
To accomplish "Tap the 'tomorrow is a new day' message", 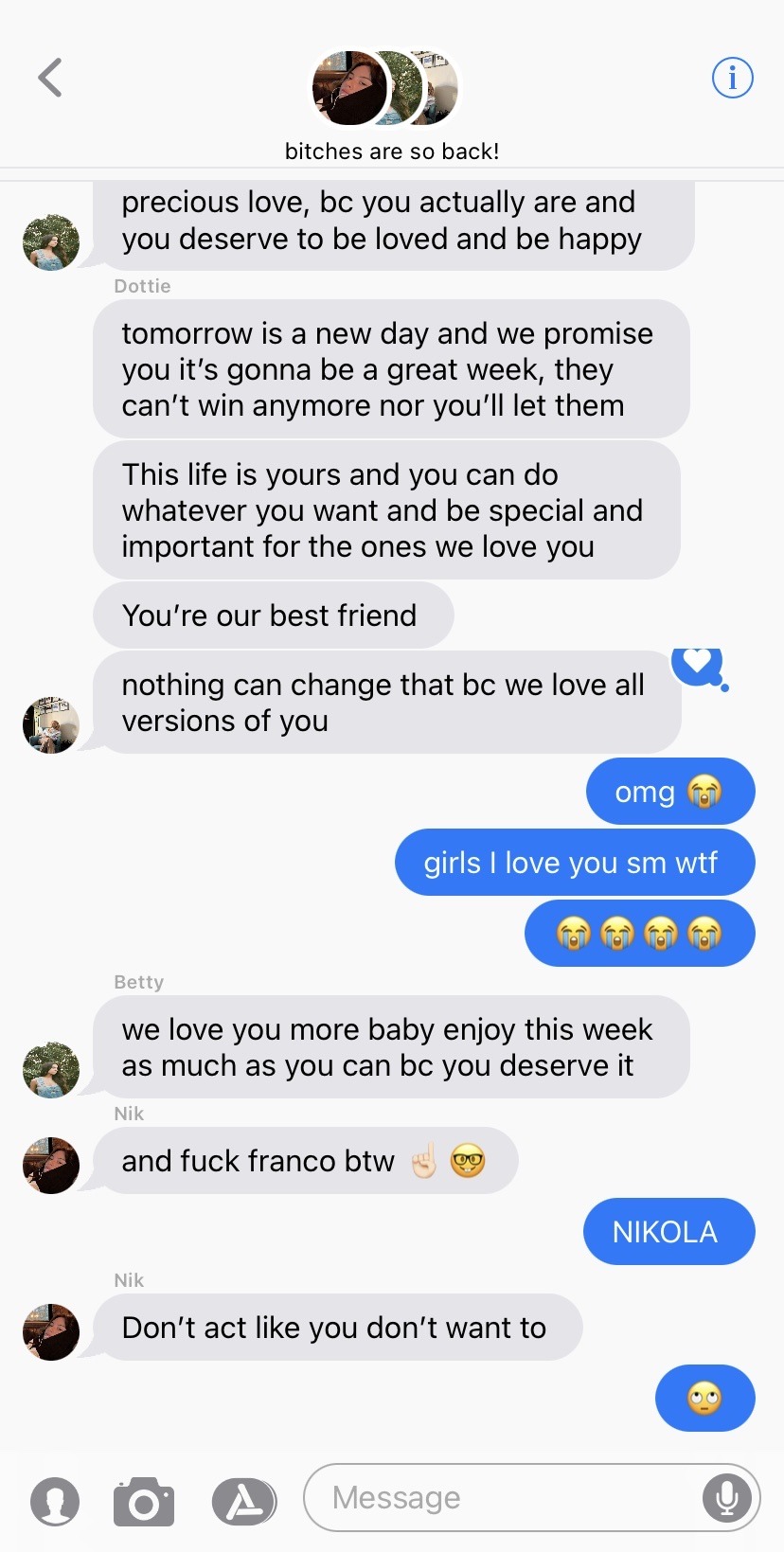I will coord(391,369).
